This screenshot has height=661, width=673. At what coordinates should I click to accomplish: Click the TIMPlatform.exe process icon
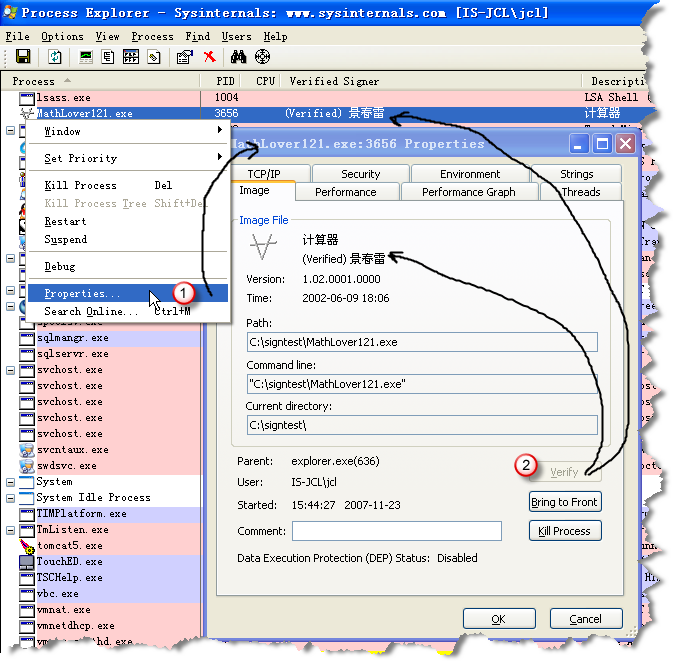click(27, 514)
